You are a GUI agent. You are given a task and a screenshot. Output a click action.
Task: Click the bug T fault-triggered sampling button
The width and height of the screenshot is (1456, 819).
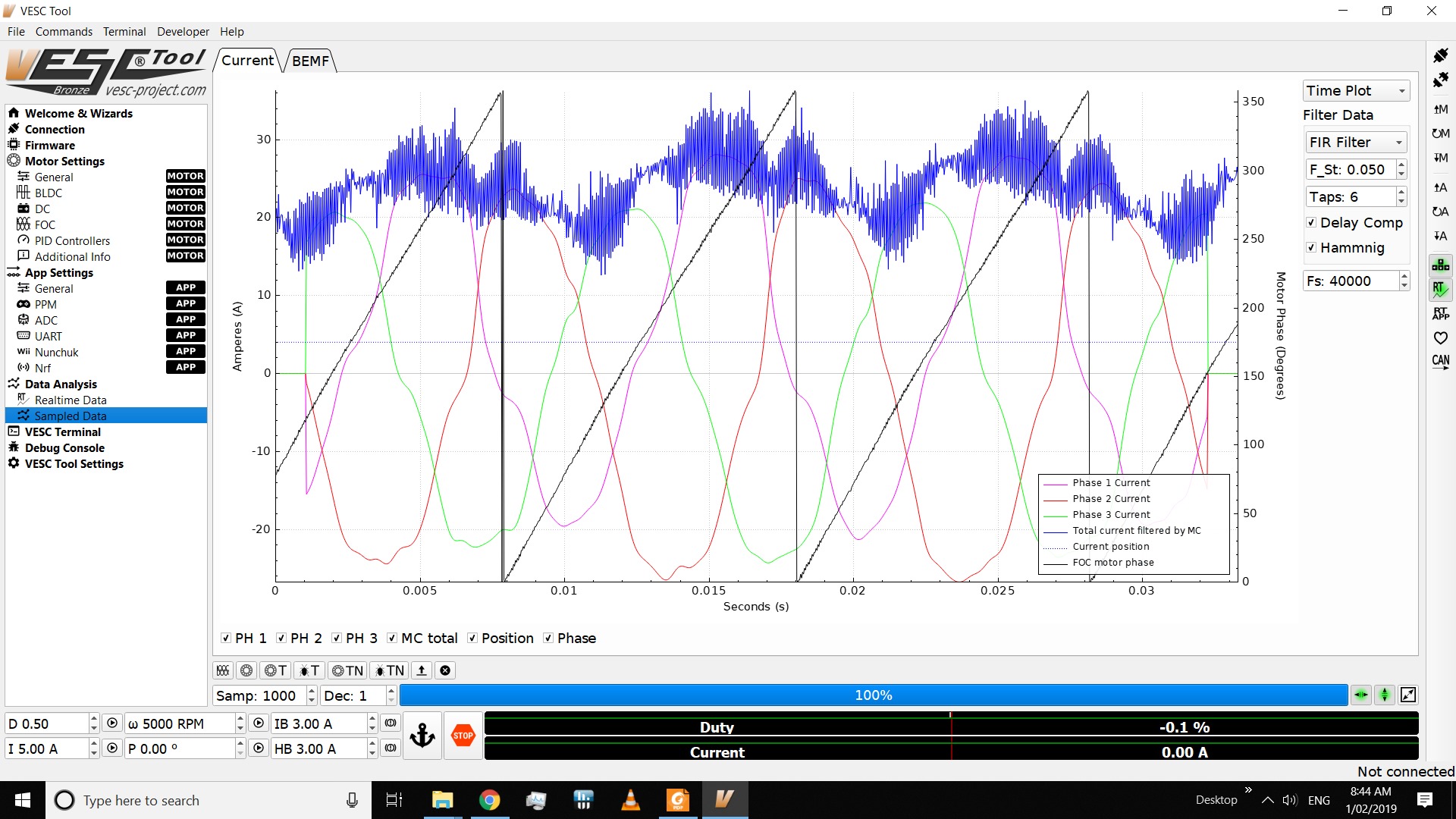pyautogui.click(x=309, y=670)
